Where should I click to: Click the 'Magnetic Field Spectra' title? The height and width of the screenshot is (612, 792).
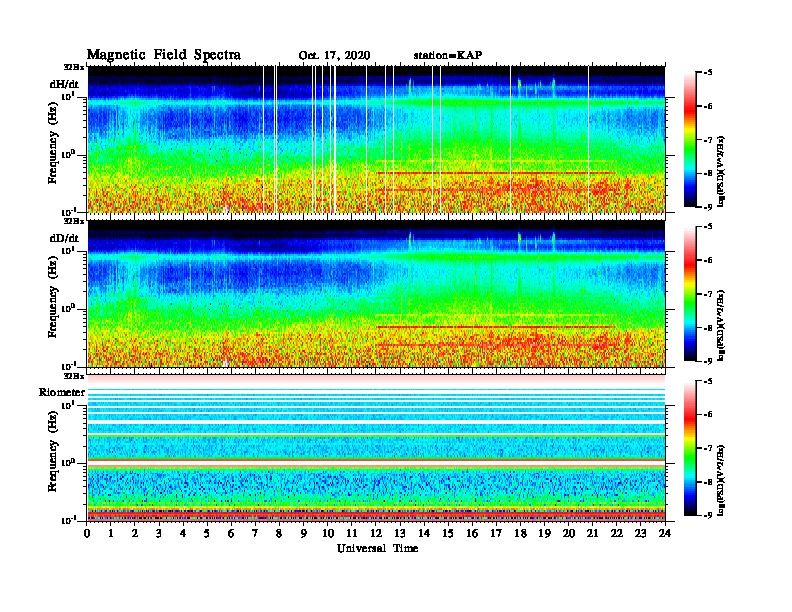(x=164, y=55)
